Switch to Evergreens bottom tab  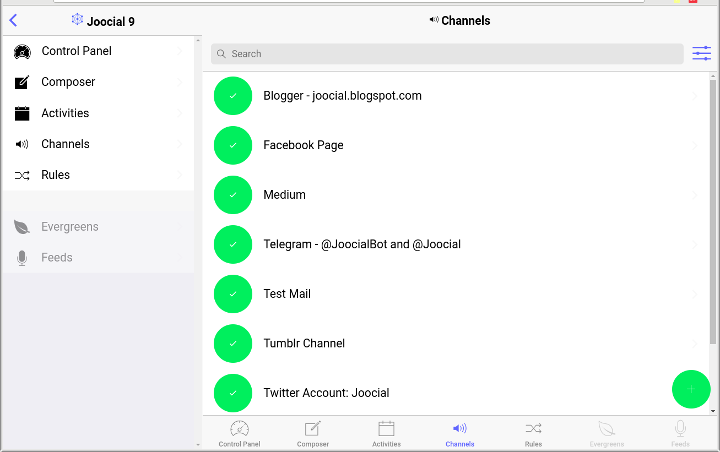point(607,434)
